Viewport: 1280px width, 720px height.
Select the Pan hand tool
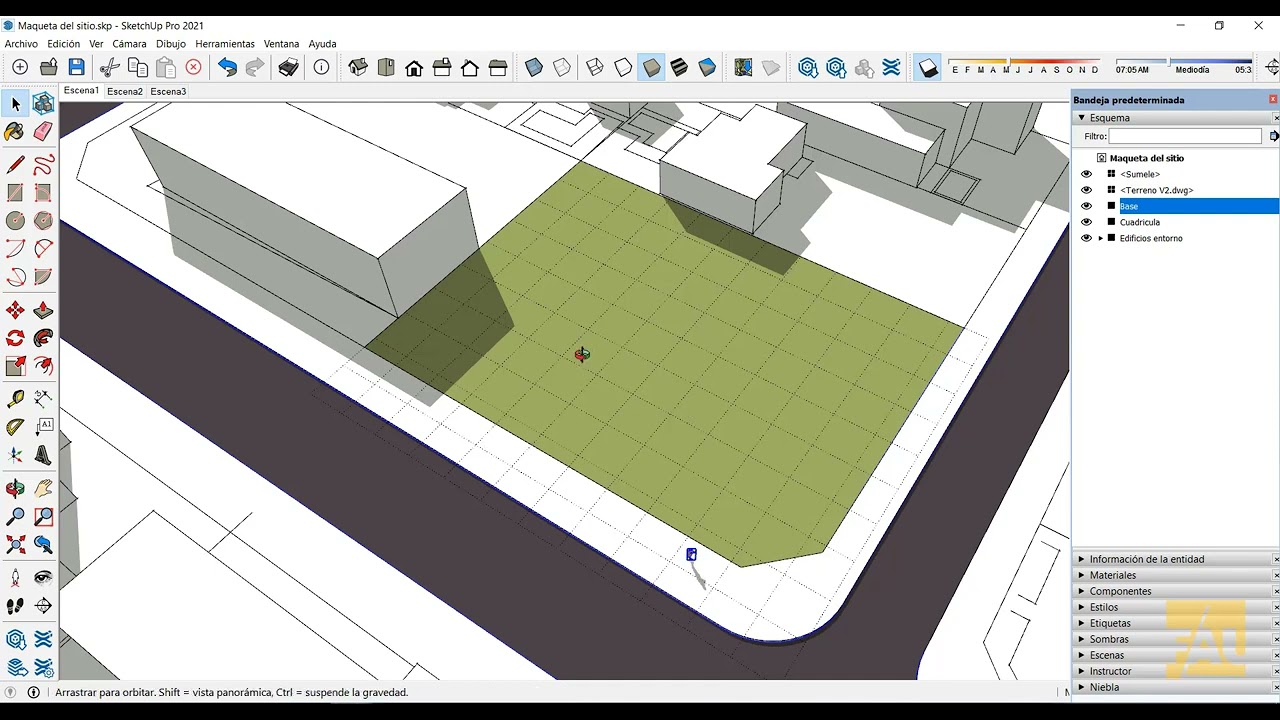click(43, 489)
